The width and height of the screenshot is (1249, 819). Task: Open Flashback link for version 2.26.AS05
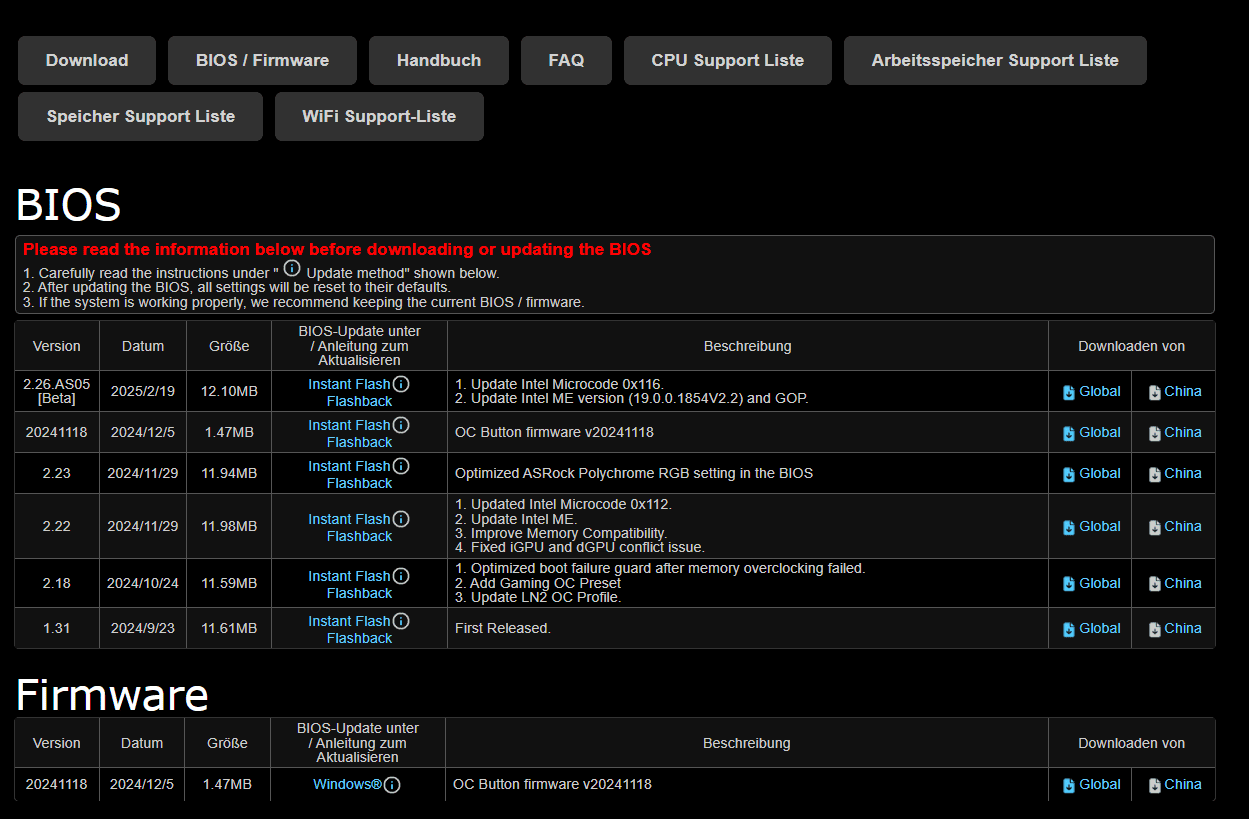[359, 401]
